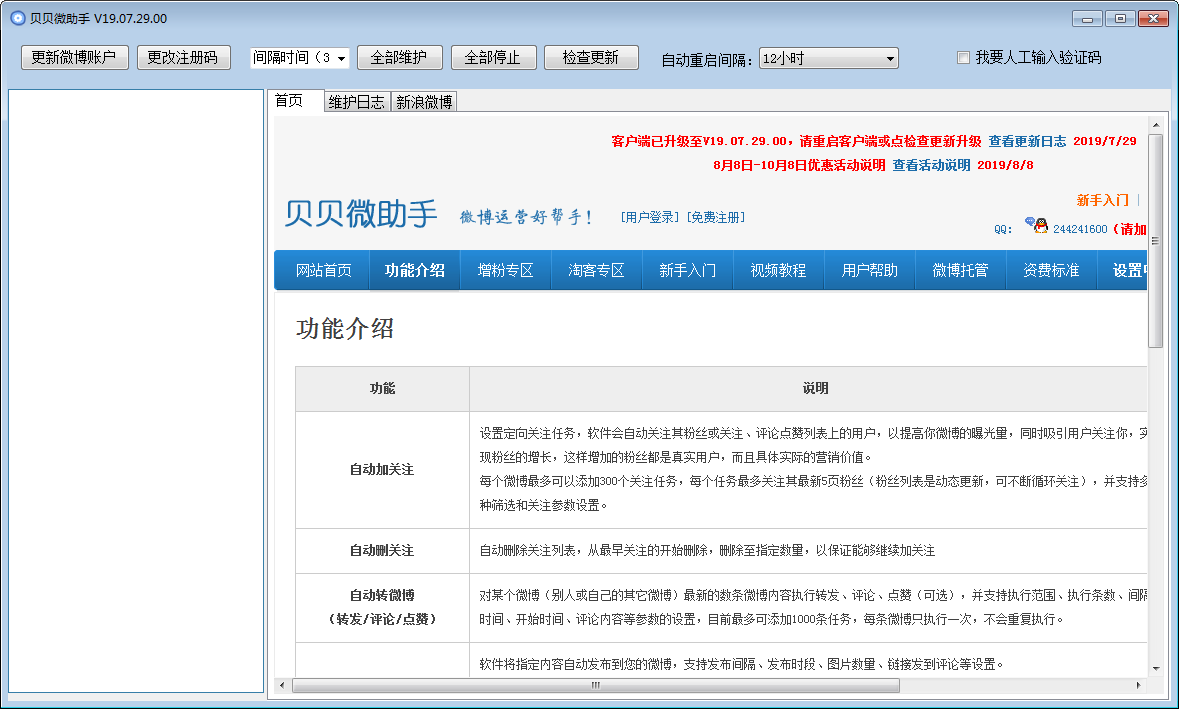Open the 自动重启间隔 12小时 dropdown

[829, 59]
